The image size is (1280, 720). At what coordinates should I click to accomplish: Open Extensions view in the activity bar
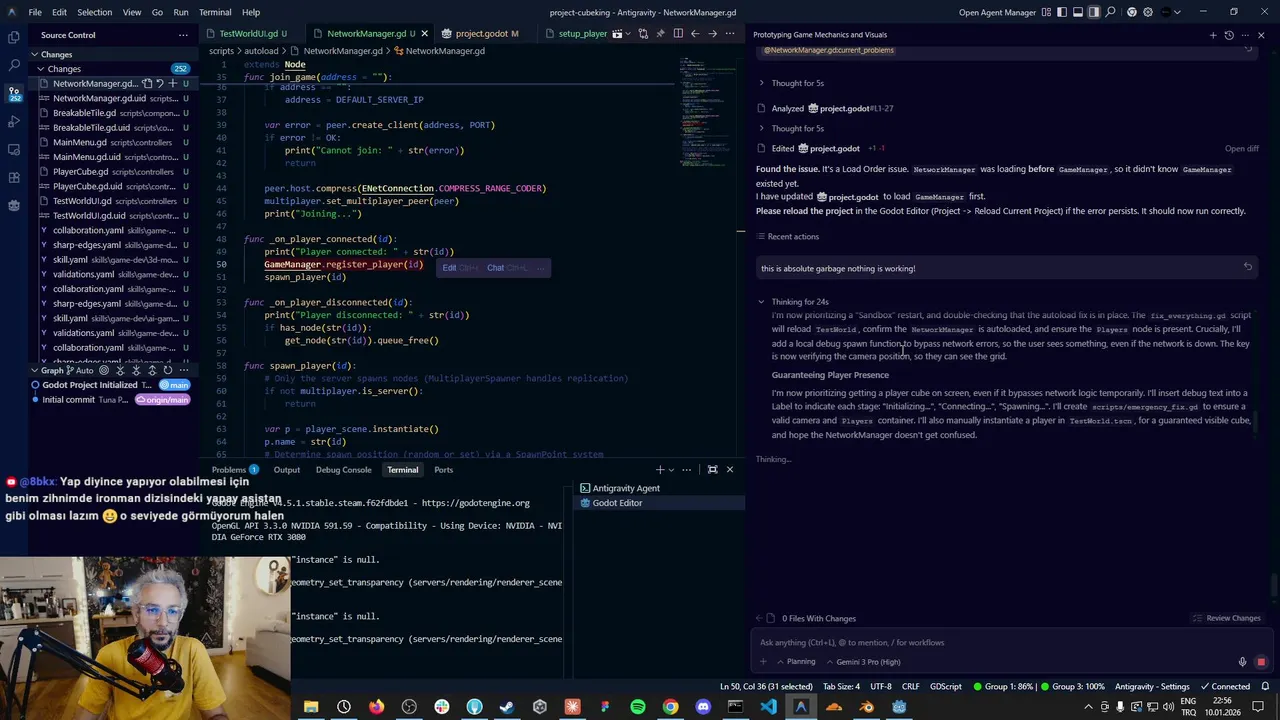pos(14,177)
